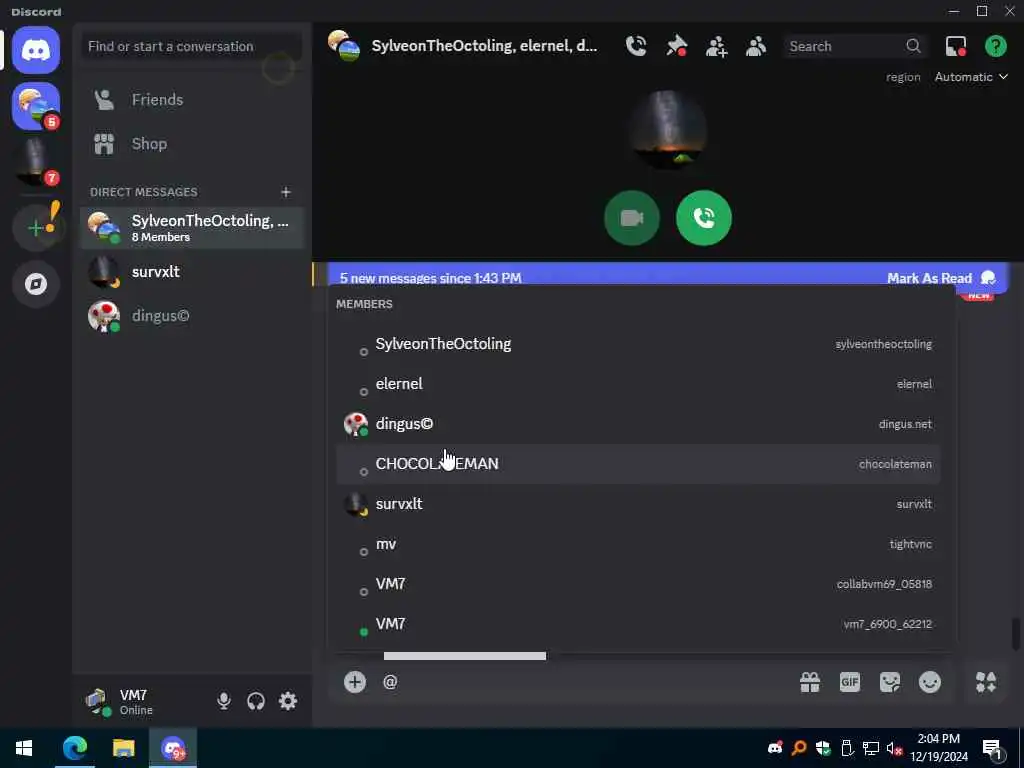The image size is (1024, 768).
Task: Mention survxlt from the members list
Action: tap(638, 504)
